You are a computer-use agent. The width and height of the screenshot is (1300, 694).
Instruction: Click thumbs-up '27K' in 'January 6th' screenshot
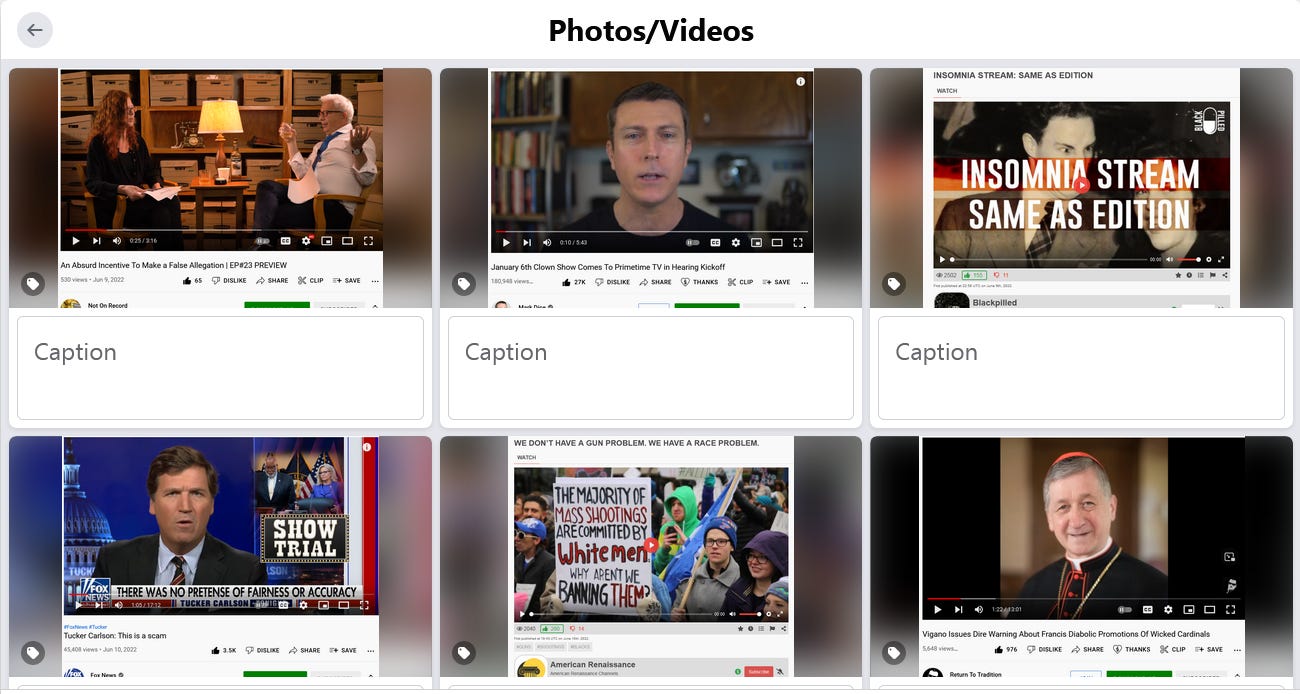pyautogui.click(x=575, y=282)
